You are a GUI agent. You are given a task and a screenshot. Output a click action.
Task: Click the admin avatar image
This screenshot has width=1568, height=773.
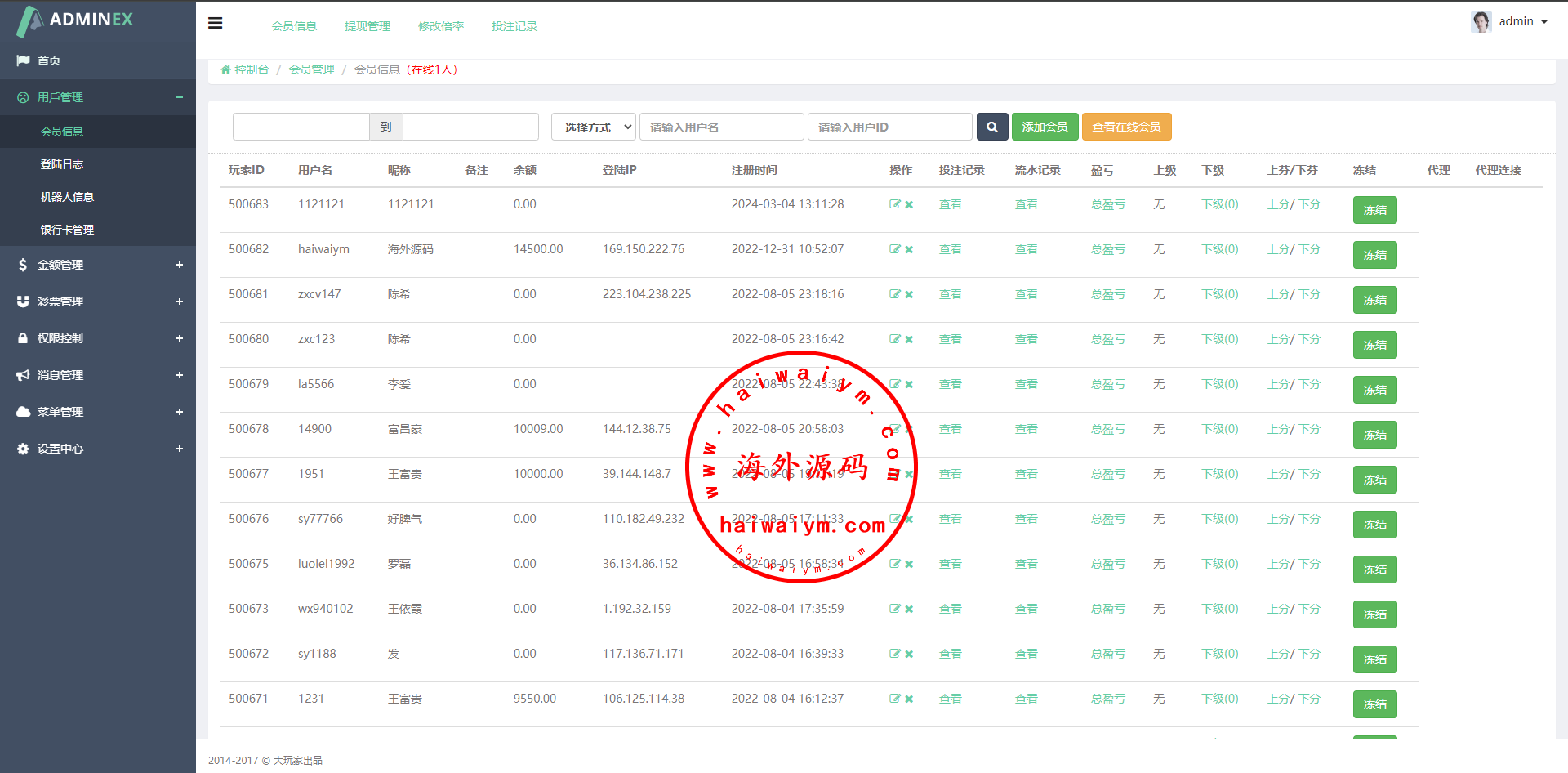click(1481, 21)
